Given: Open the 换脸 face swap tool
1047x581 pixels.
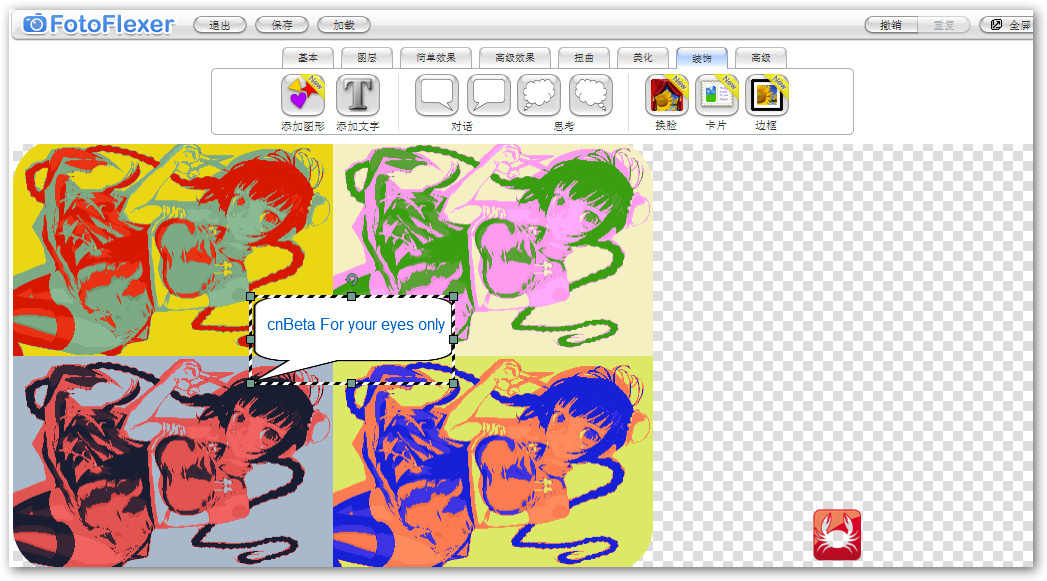Looking at the screenshot, I should click(x=666, y=95).
